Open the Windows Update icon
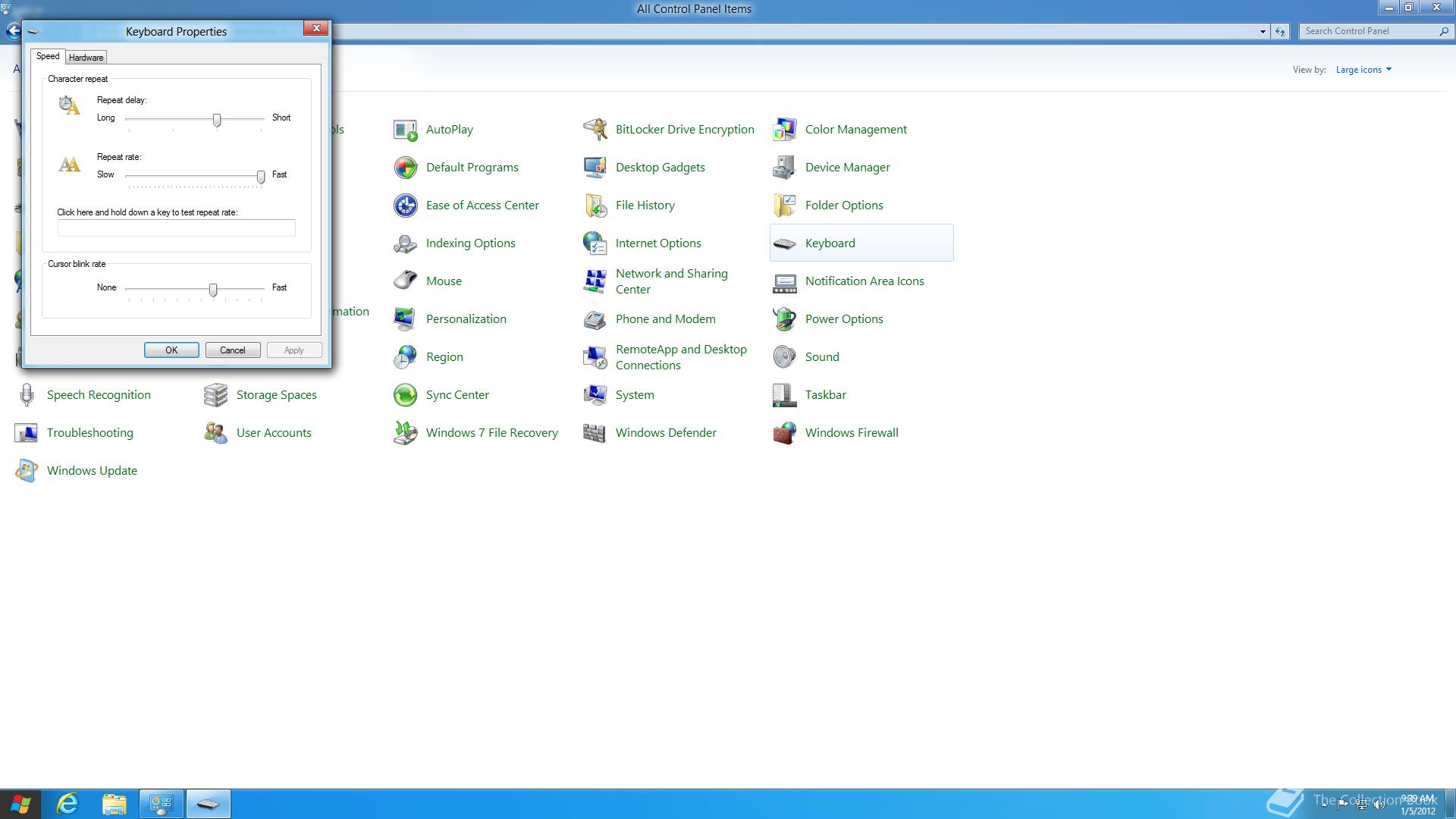1456x819 pixels. 27,471
